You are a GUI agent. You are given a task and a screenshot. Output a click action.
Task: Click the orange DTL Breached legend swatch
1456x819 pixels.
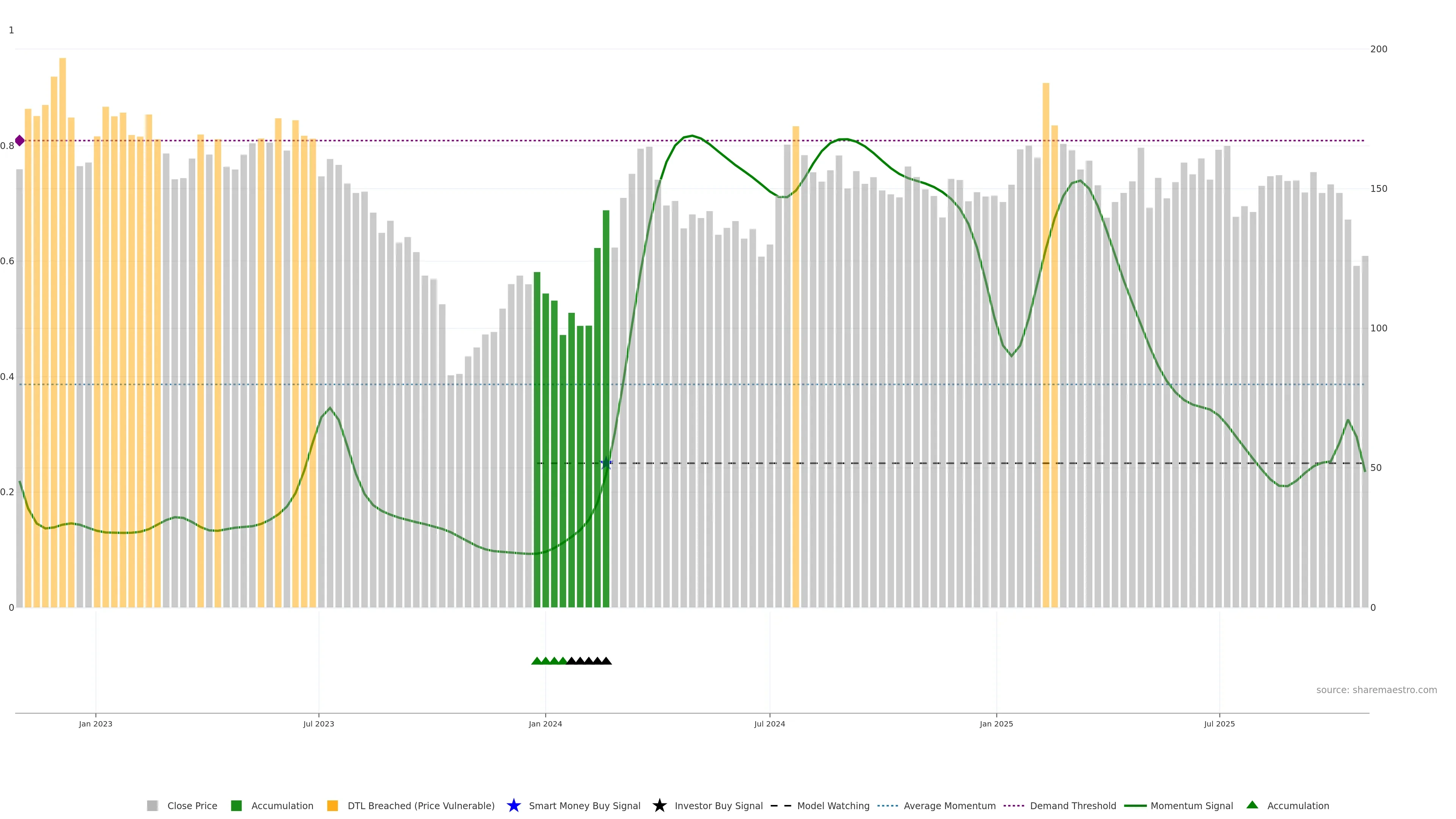coord(333,805)
